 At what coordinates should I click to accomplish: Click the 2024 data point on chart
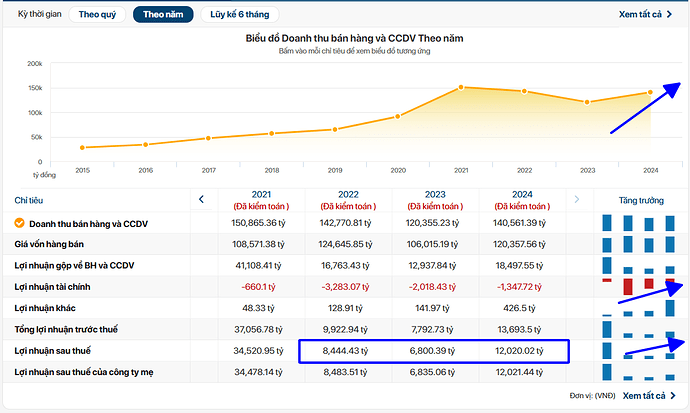pos(650,92)
